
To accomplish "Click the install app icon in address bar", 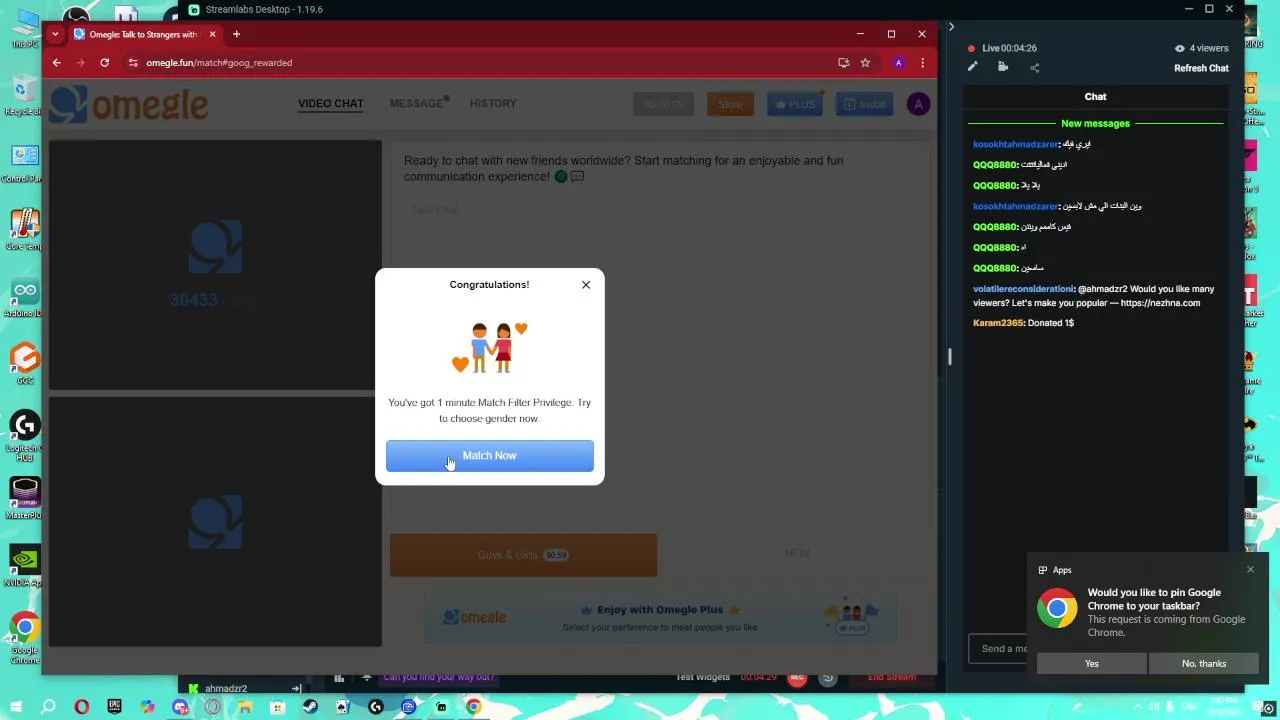I will 843,62.
